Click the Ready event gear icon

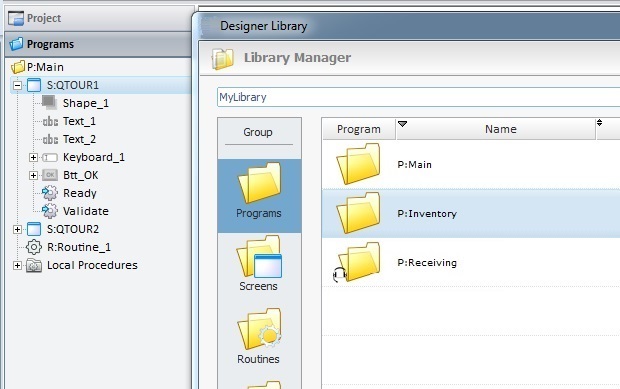(x=49, y=193)
